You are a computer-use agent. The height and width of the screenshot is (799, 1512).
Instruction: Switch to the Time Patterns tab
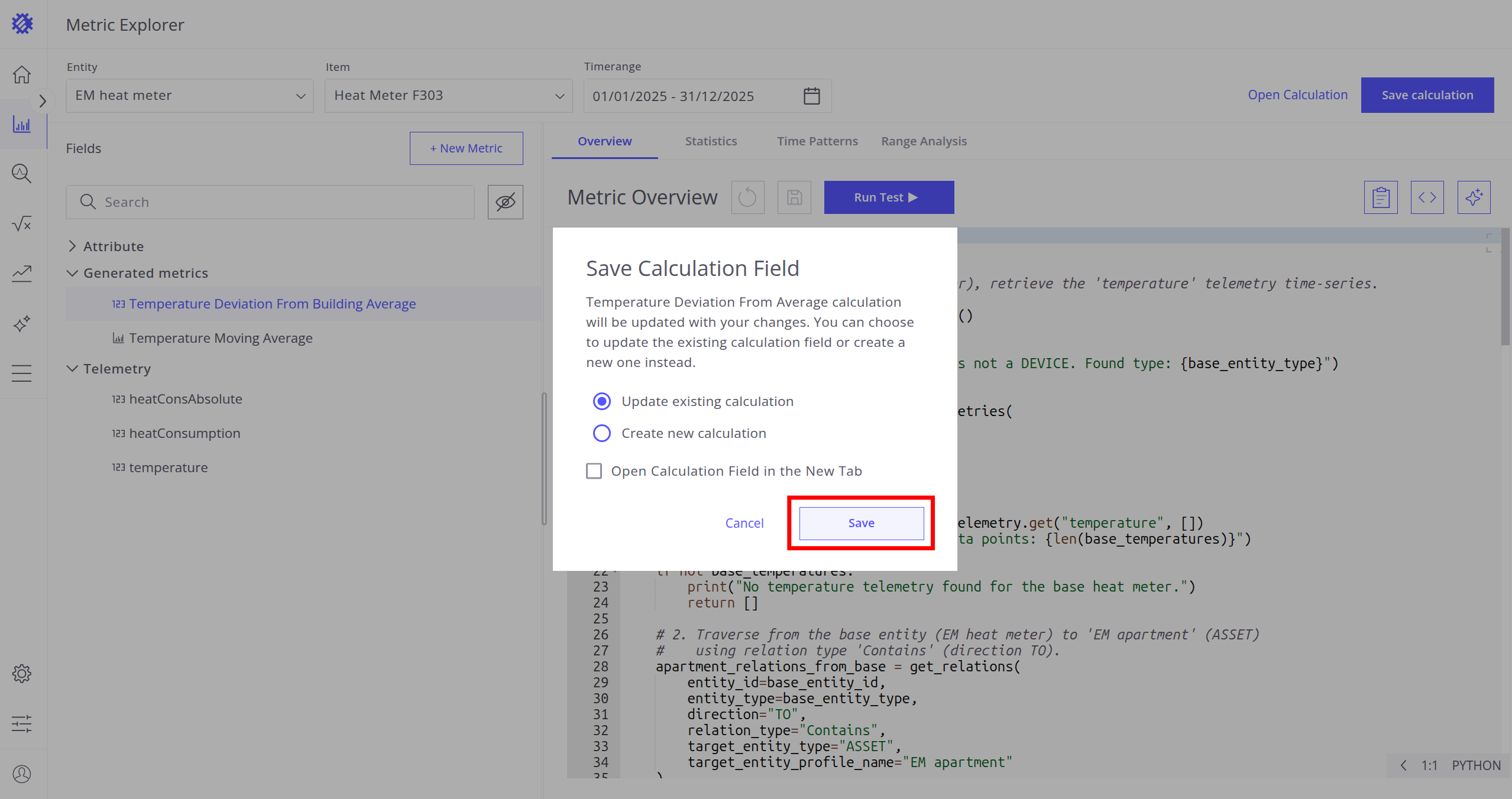pyautogui.click(x=817, y=141)
